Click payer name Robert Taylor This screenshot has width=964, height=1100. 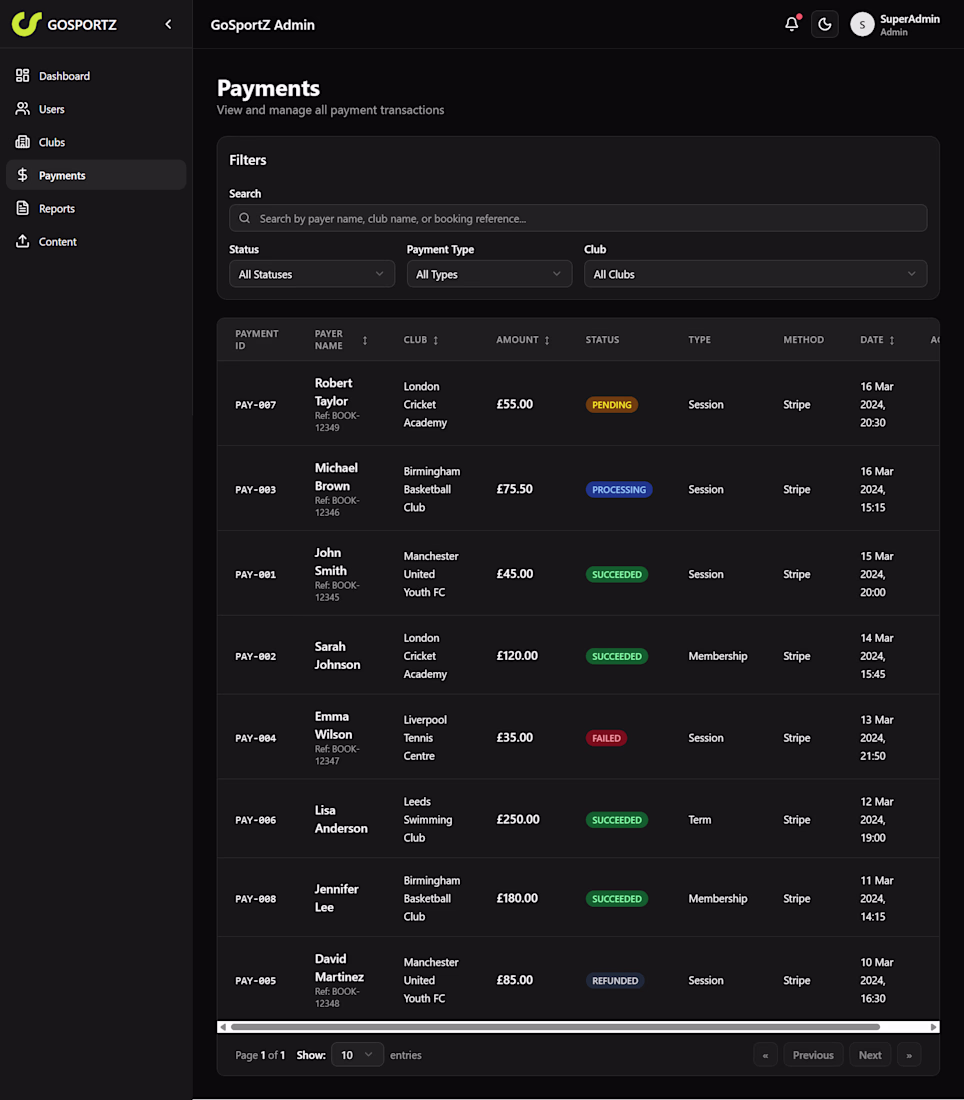coord(333,392)
